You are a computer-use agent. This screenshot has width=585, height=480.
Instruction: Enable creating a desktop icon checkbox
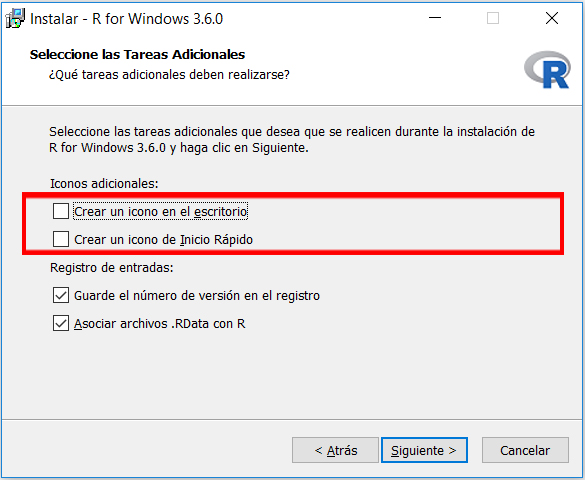61,211
